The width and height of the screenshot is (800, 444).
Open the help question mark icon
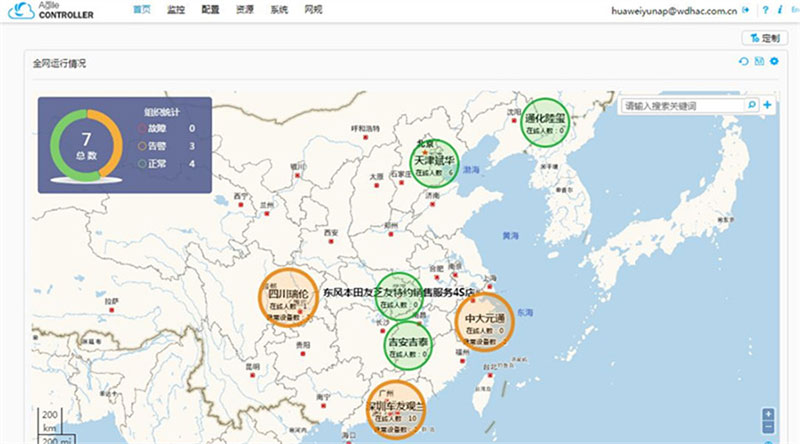[765, 10]
